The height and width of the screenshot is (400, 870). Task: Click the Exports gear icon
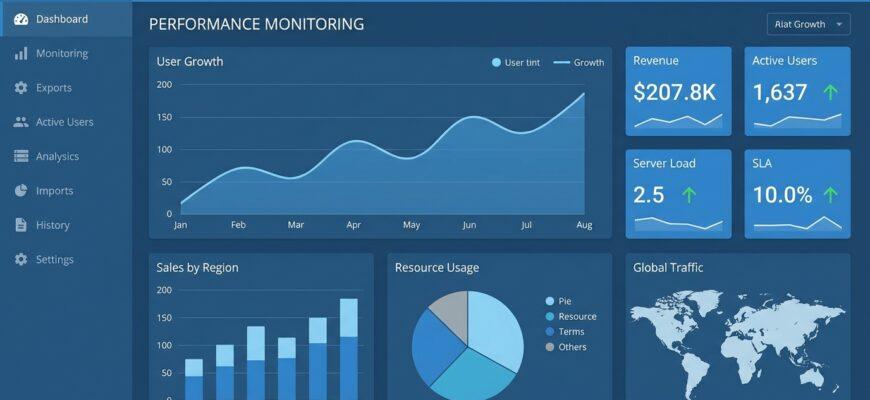click(21, 88)
